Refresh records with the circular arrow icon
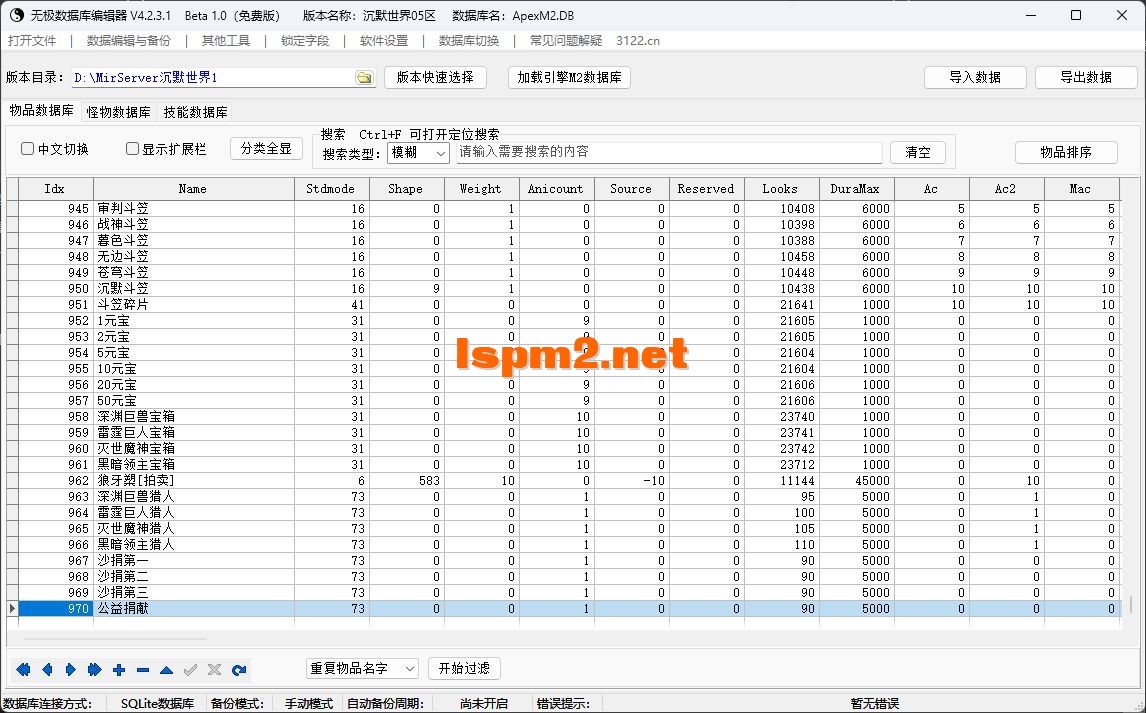 (238, 669)
